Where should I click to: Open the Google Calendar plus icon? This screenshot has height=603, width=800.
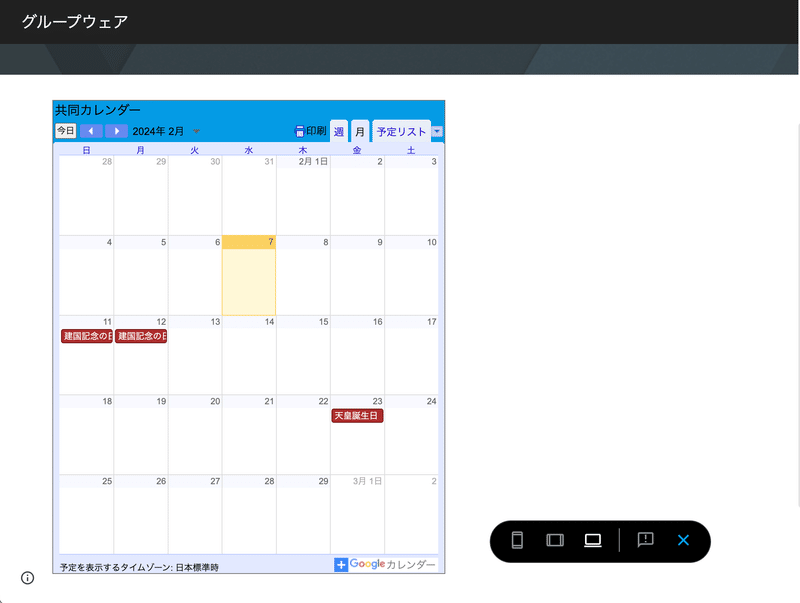tap(341, 564)
